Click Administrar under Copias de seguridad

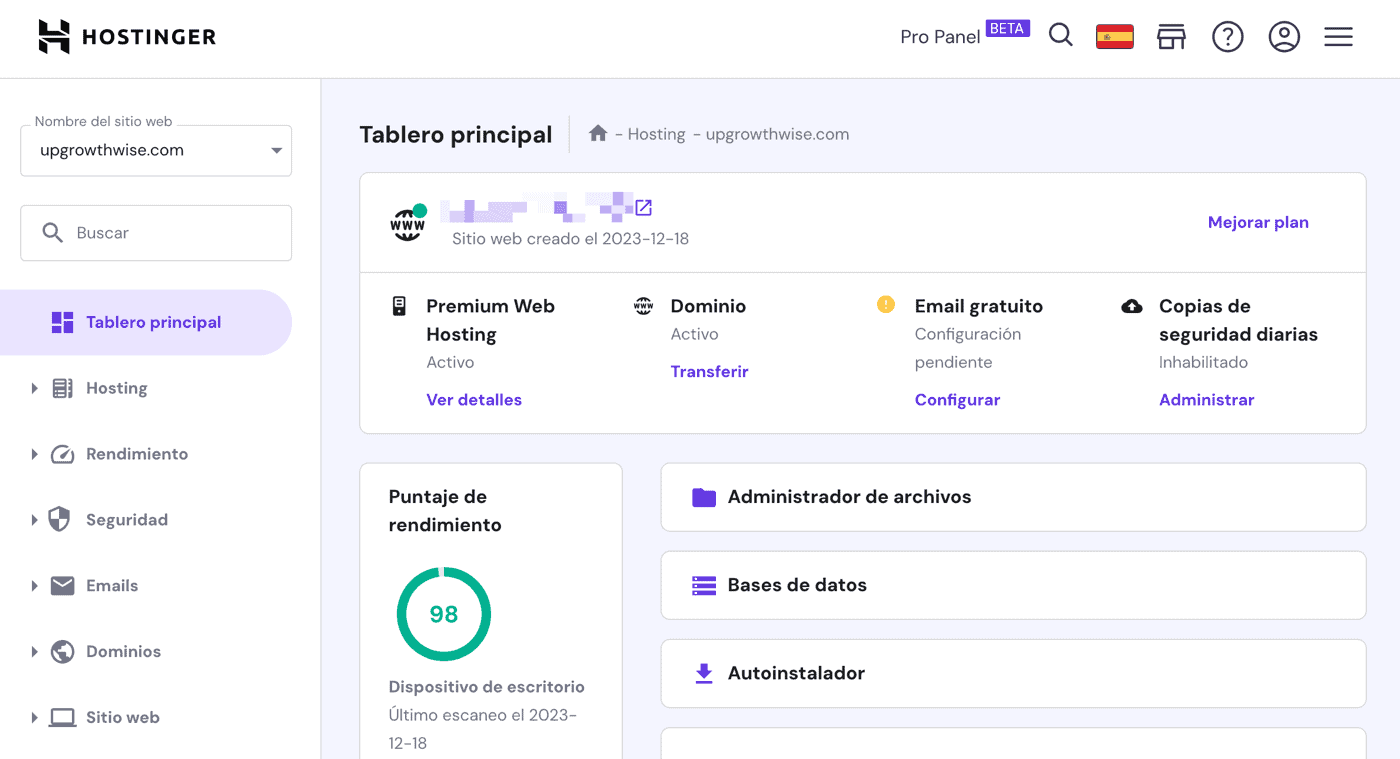point(1206,399)
